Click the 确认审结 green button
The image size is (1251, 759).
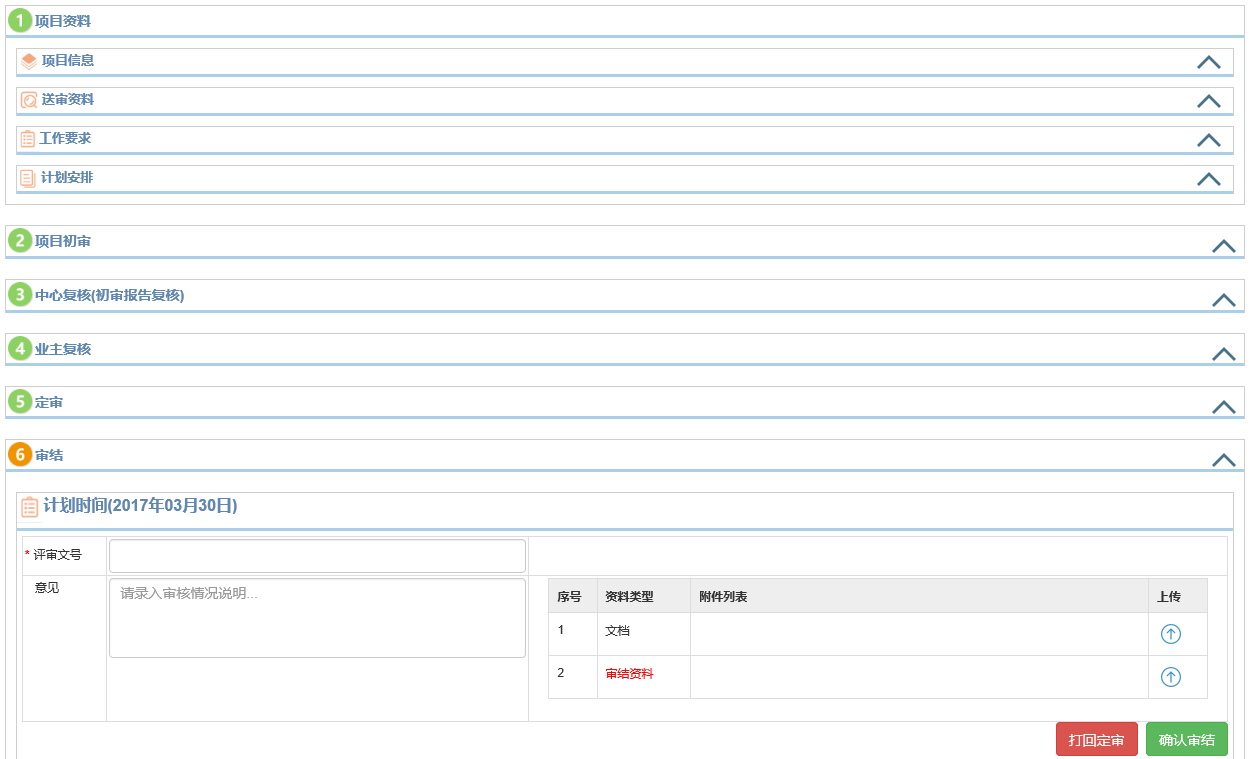click(x=1186, y=740)
